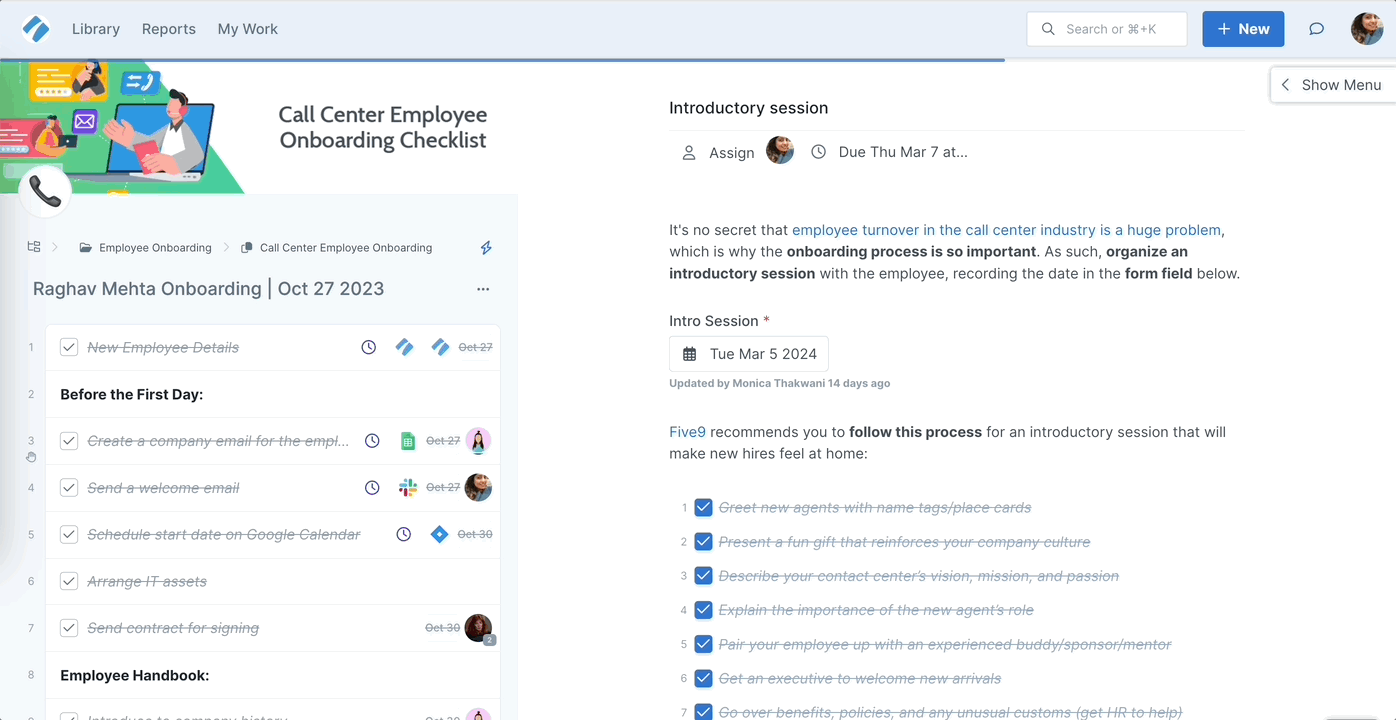Uncheck Schedule start date on Google Calendar
This screenshot has height=720, width=1396.
click(x=69, y=535)
